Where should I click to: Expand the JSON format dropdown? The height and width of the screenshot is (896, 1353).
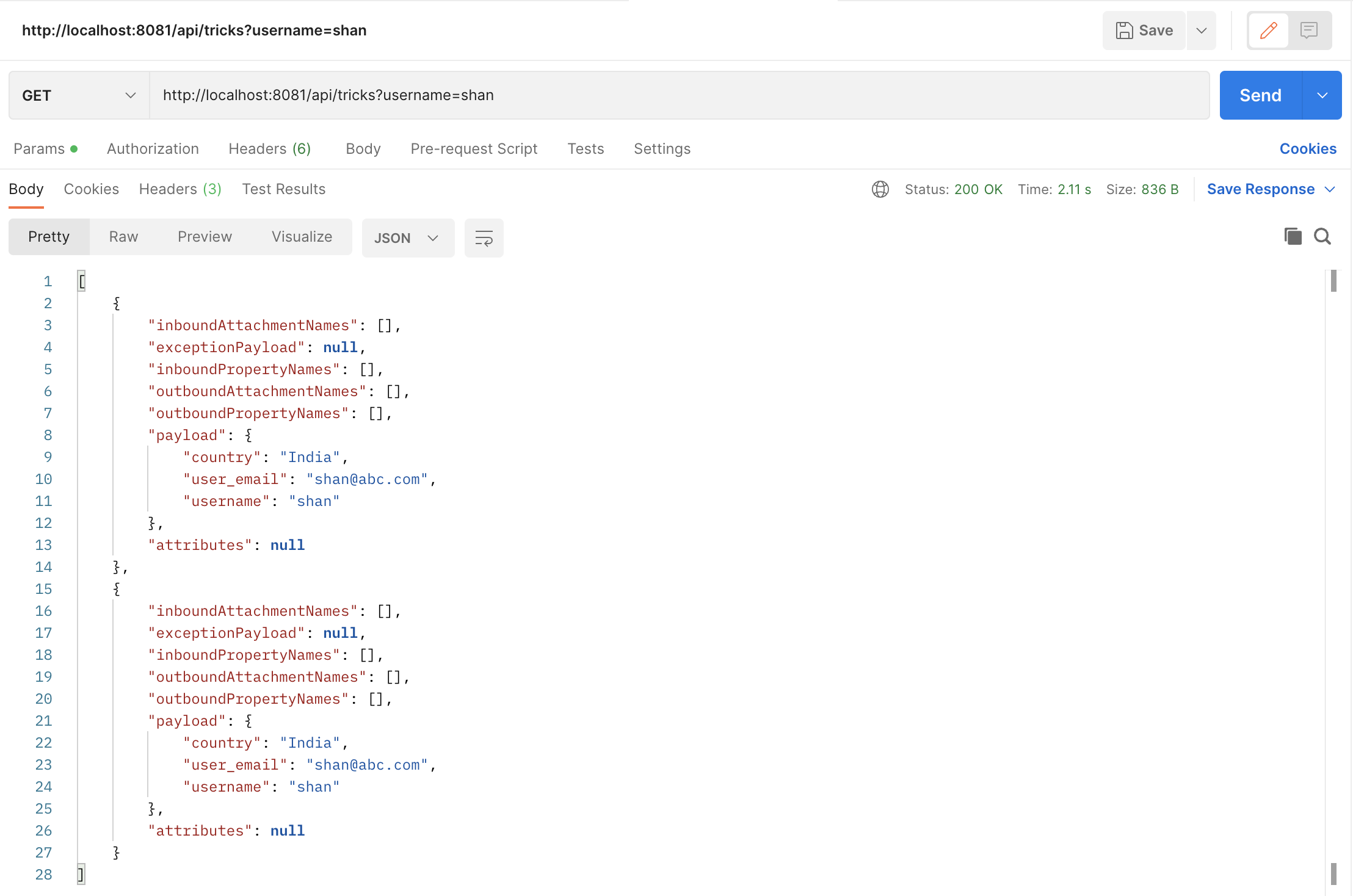click(407, 238)
